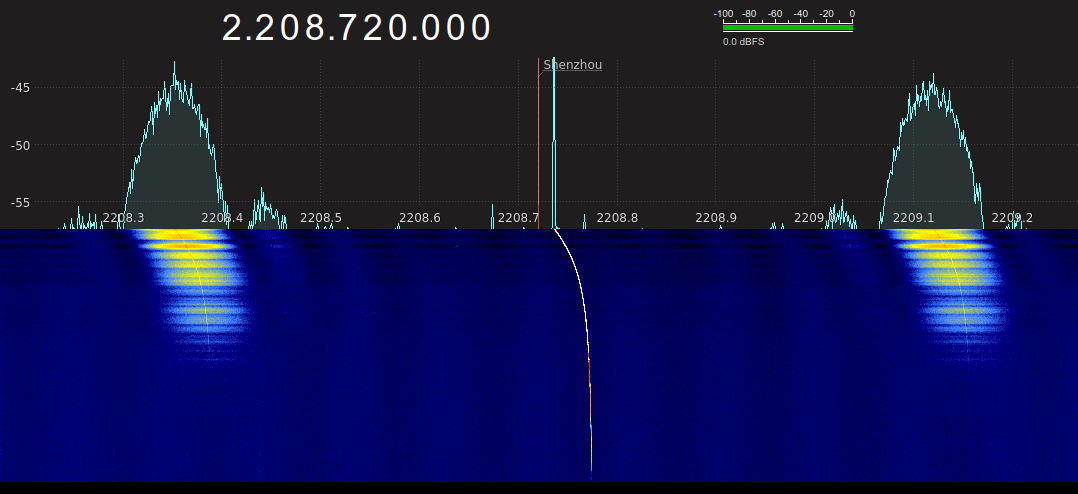Click the green signal level meter bar
The width and height of the screenshot is (1078, 494).
787,28
